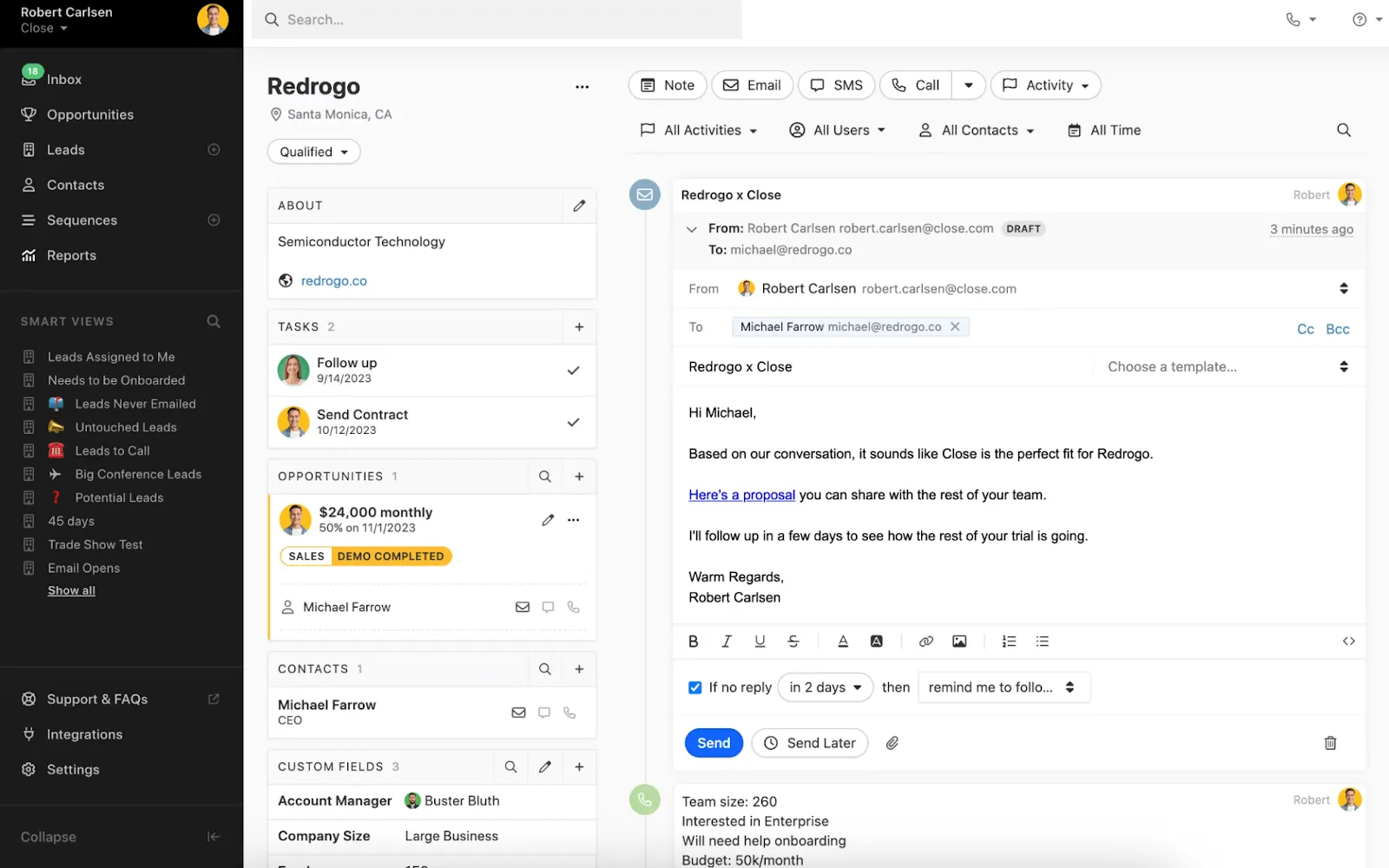Filter by All Contacts
This screenshot has width=1389, height=868.
977,130
